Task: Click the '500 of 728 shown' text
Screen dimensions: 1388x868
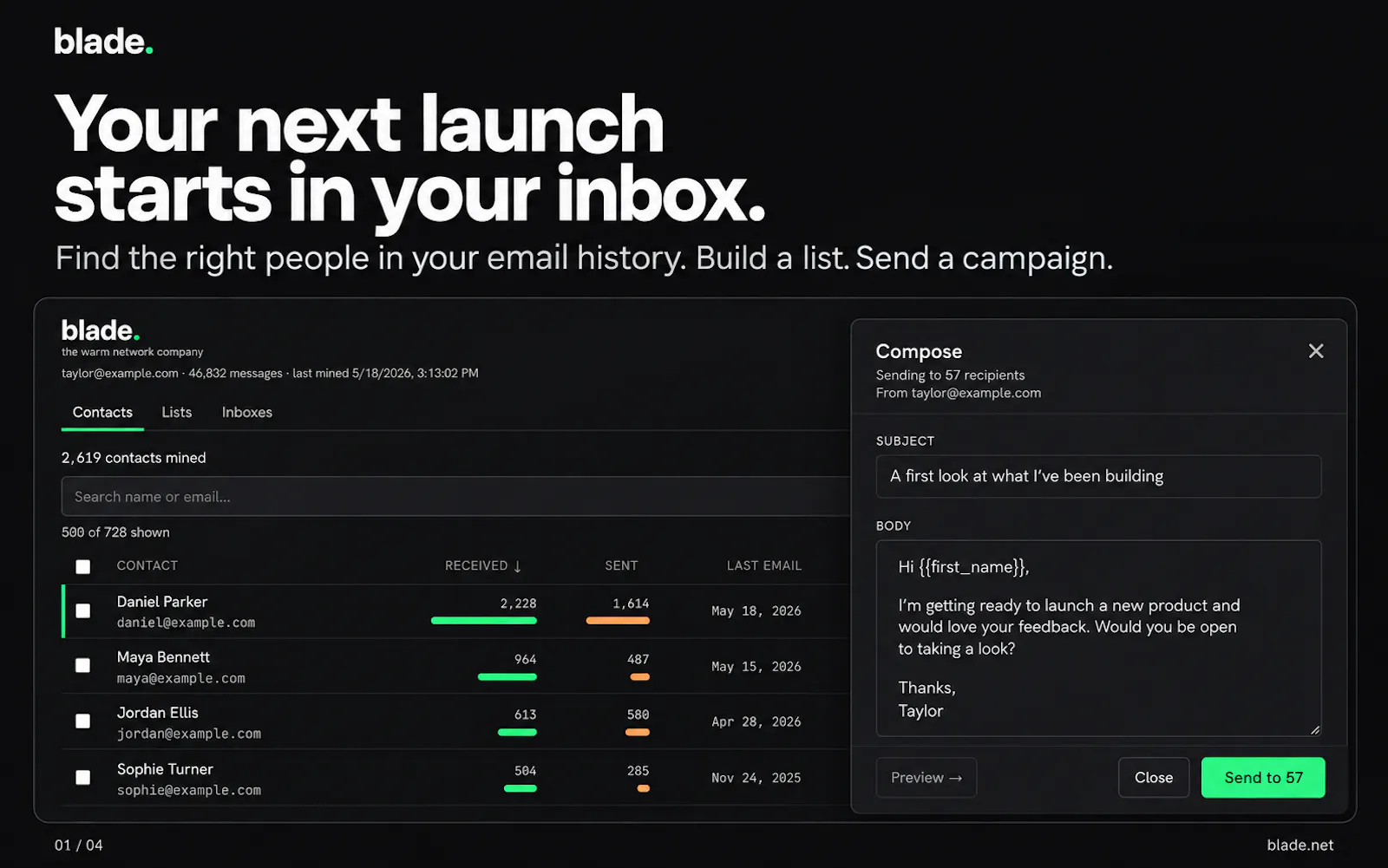Action: pos(115,532)
